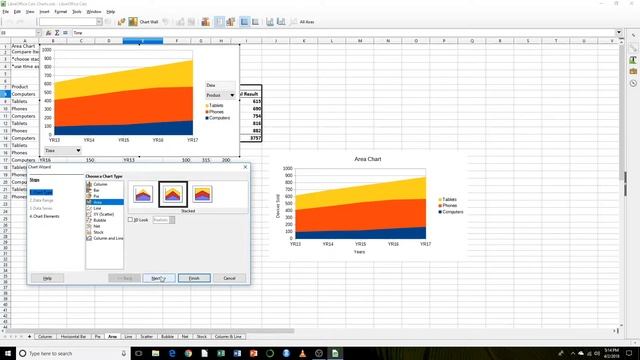Click the Sum sigma icon
This screenshot has width=640, height=360.
[x=57, y=33]
